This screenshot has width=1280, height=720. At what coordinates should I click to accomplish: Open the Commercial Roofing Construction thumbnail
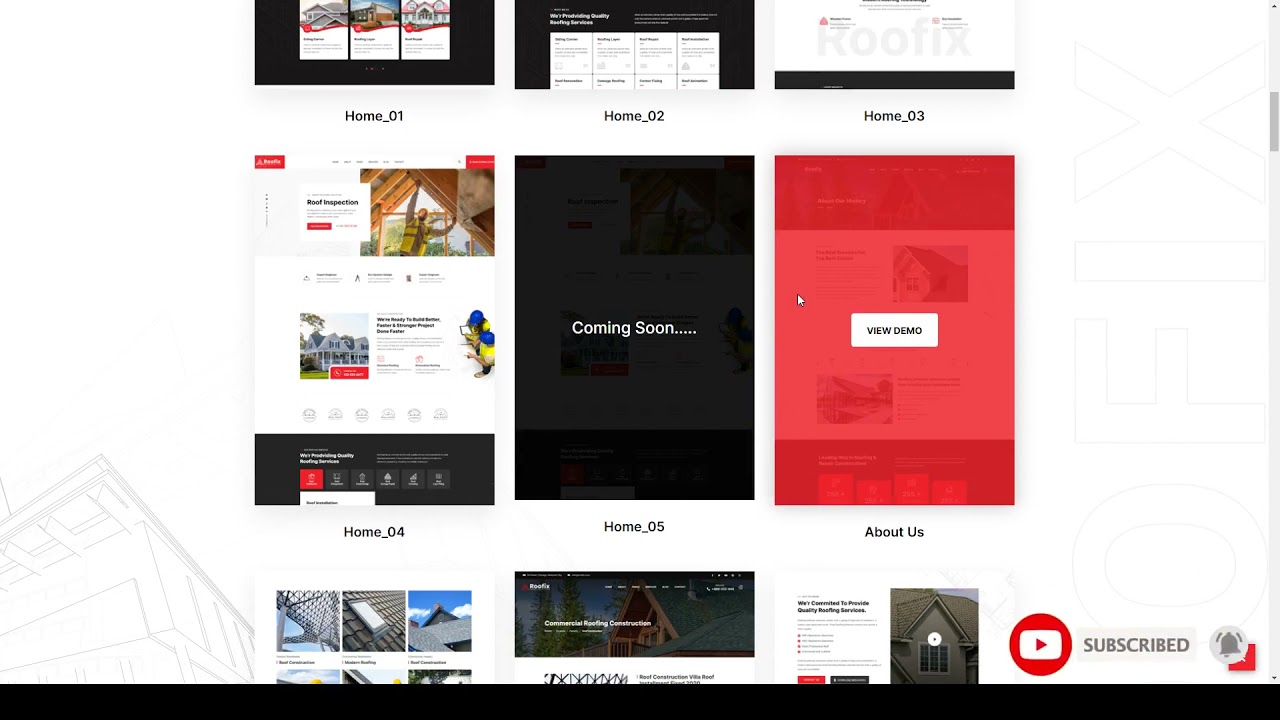[634, 628]
